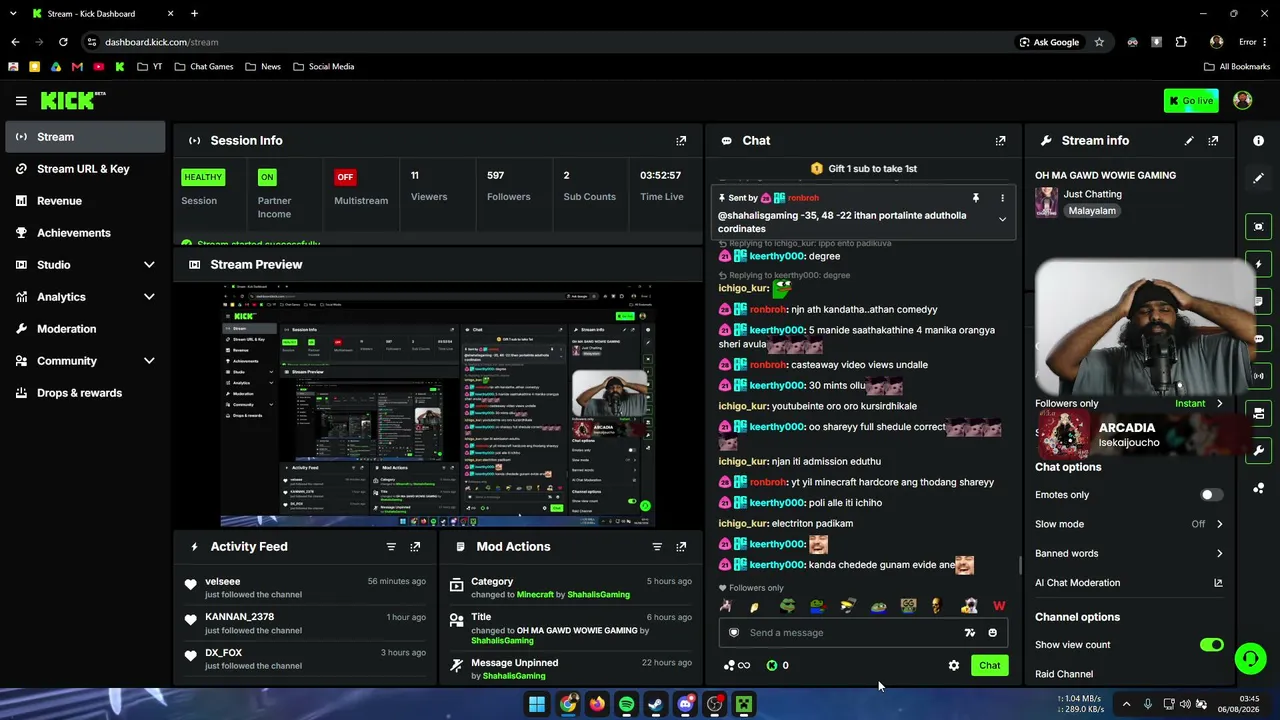
Task: Bookmark this page with star icon
Action: [1099, 42]
